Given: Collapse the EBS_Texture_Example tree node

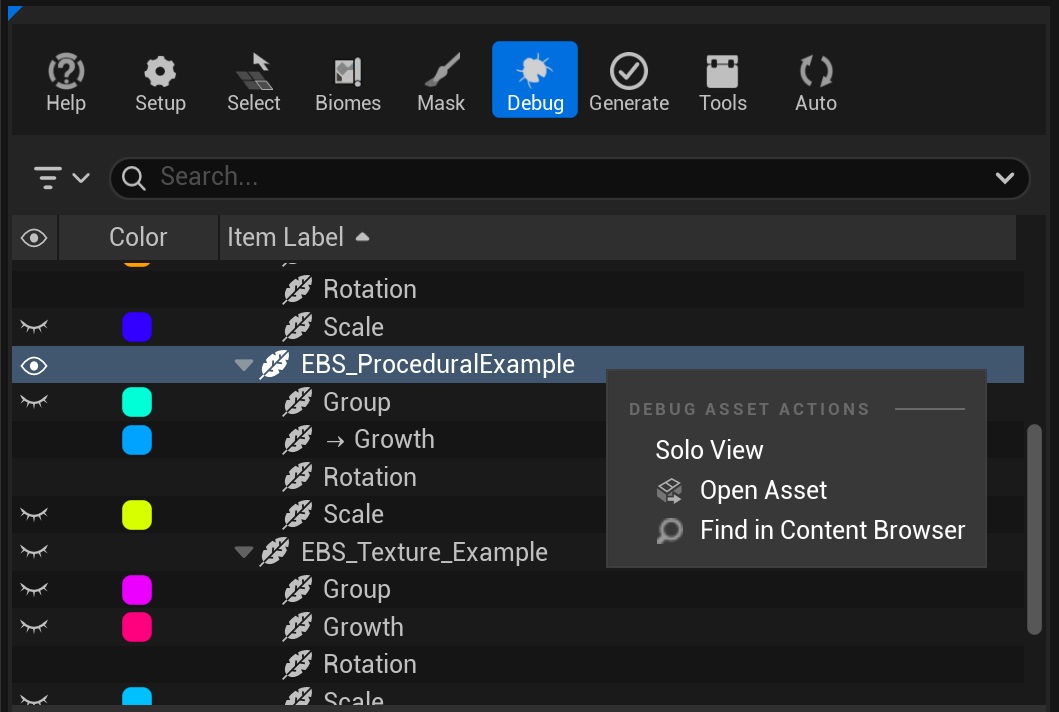Looking at the screenshot, I should (243, 552).
